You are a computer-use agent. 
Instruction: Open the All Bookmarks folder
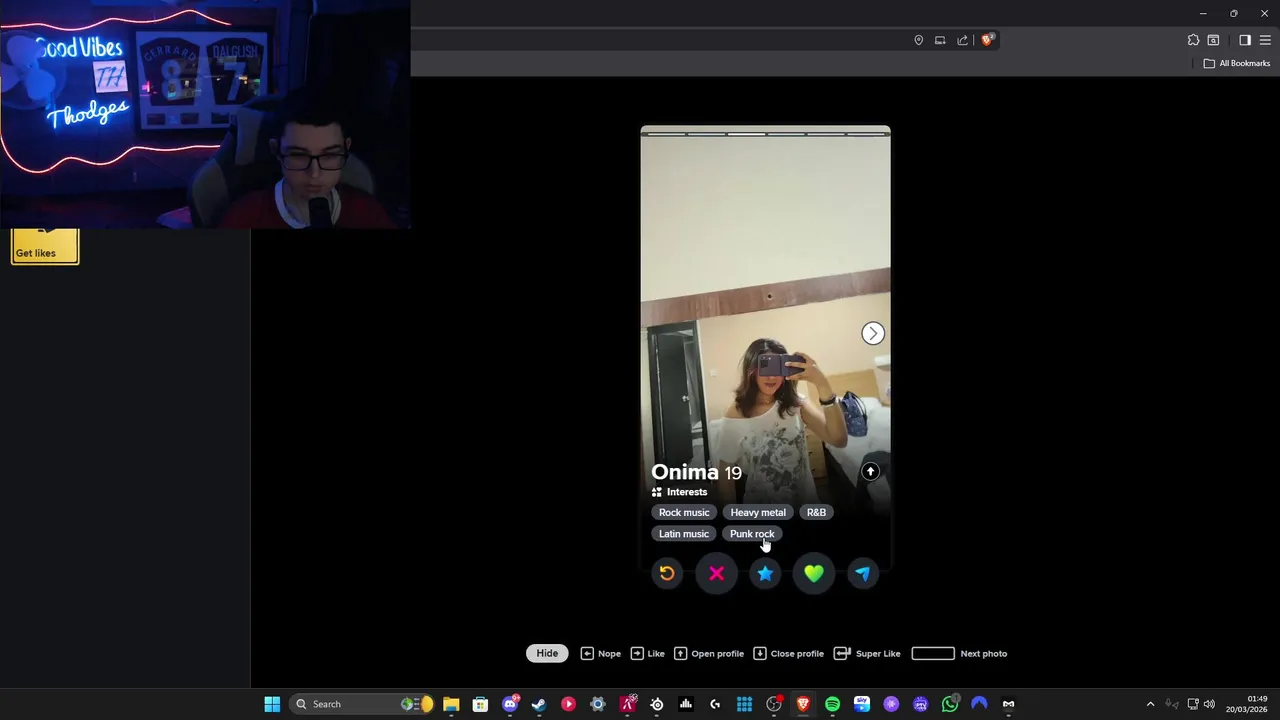pos(1237,63)
